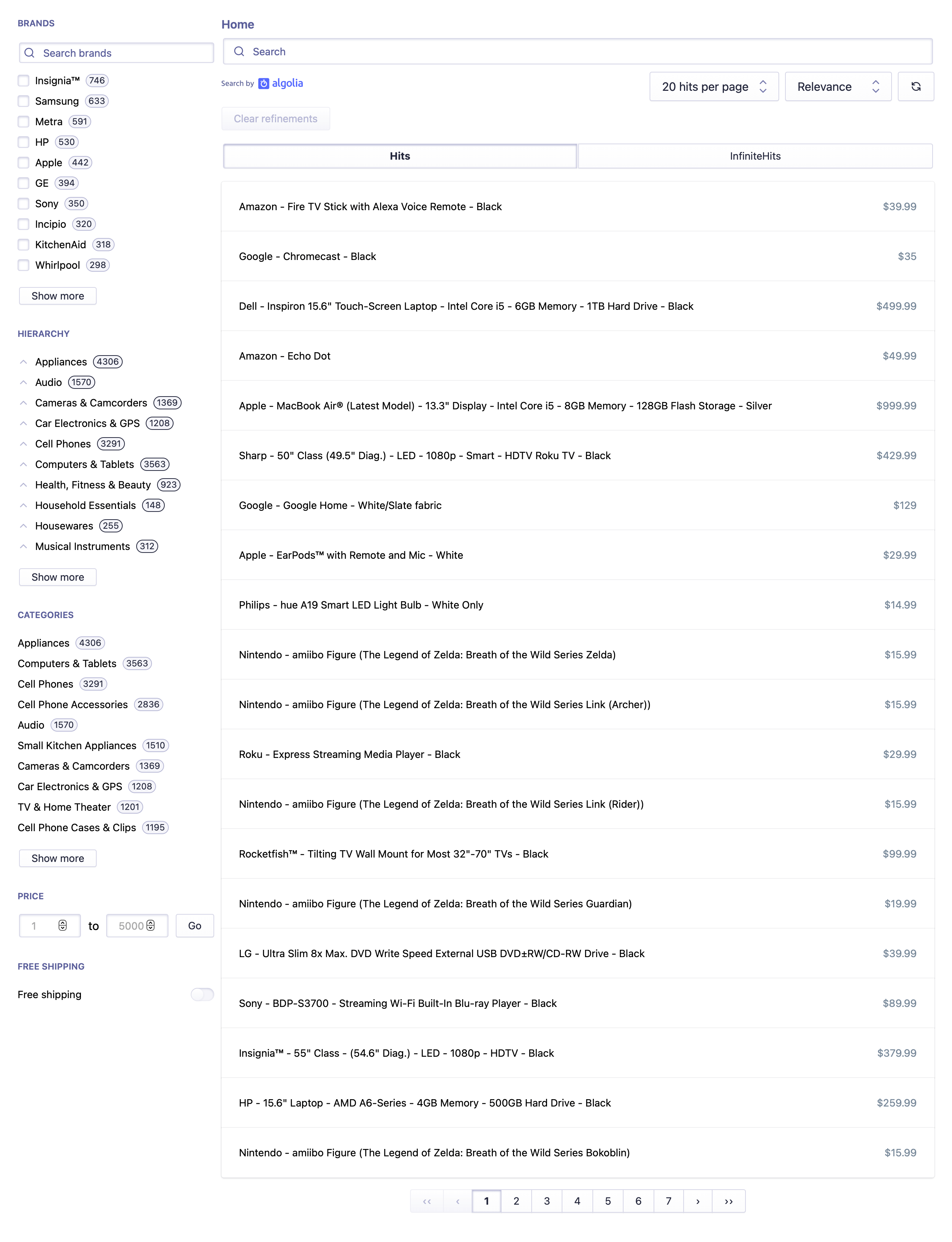Click the price Go button

(x=194, y=925)
